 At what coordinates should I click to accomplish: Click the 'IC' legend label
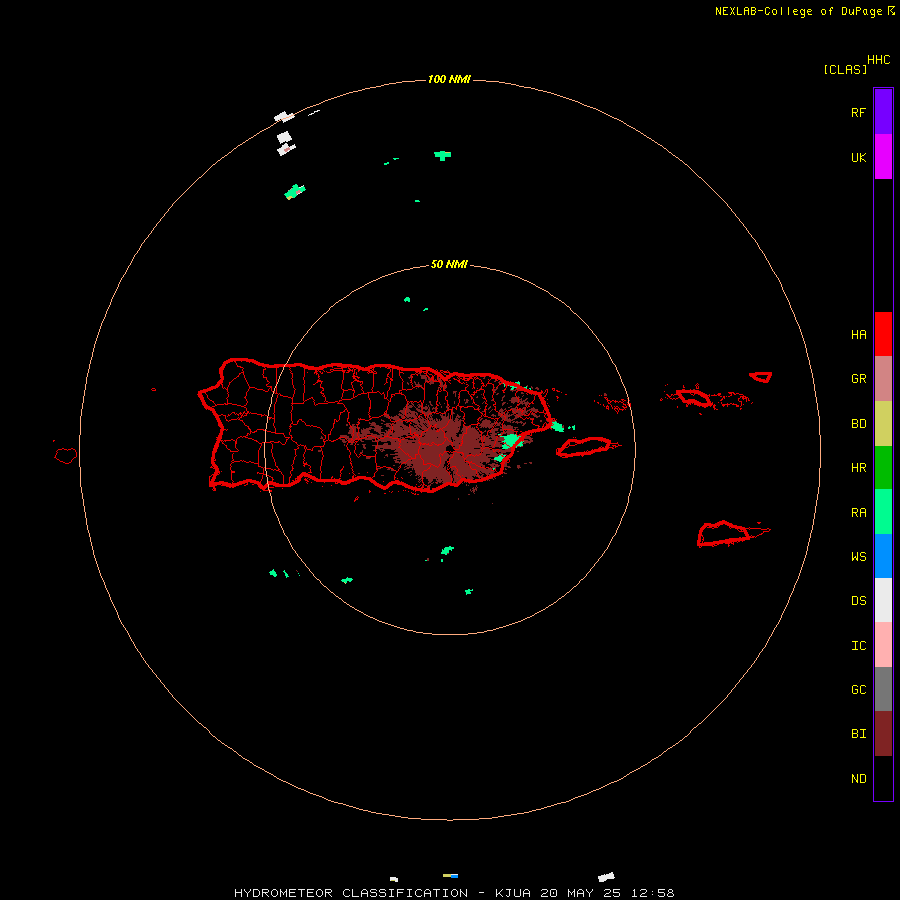[x=858, y=646]
